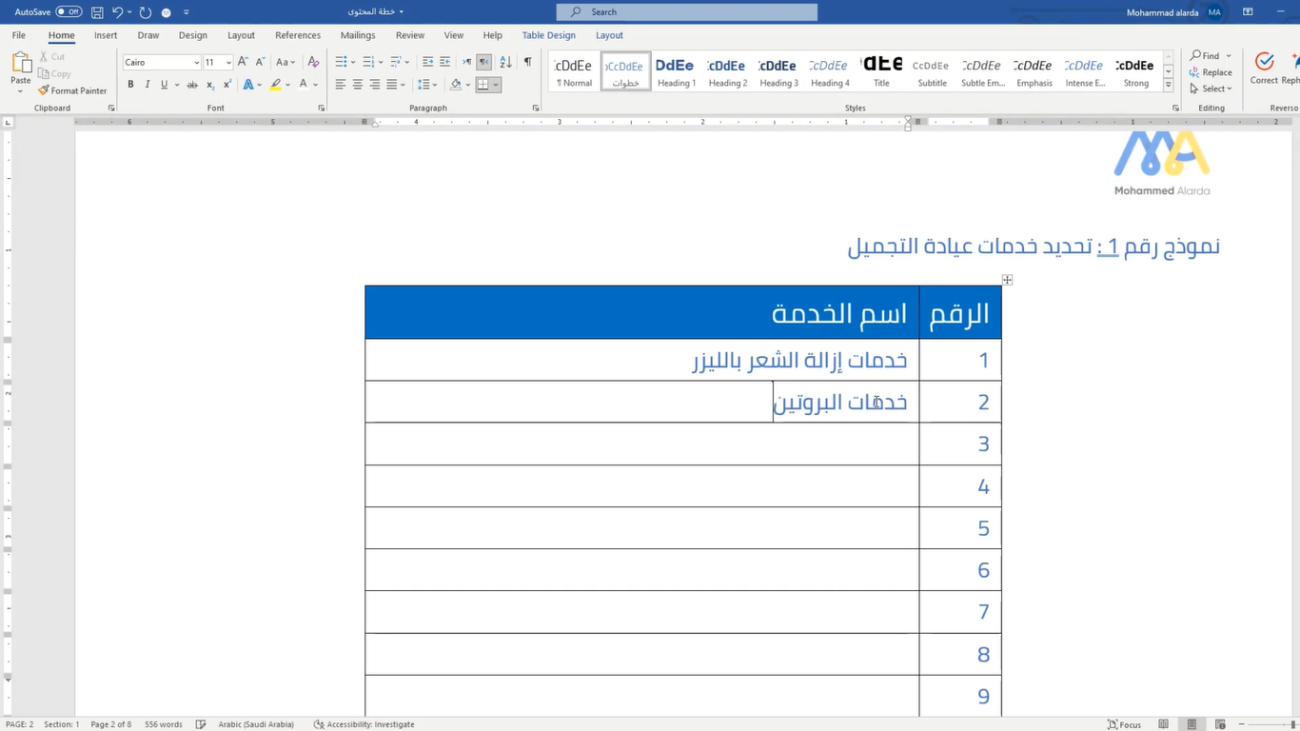Apply font color

coord(303,85)
